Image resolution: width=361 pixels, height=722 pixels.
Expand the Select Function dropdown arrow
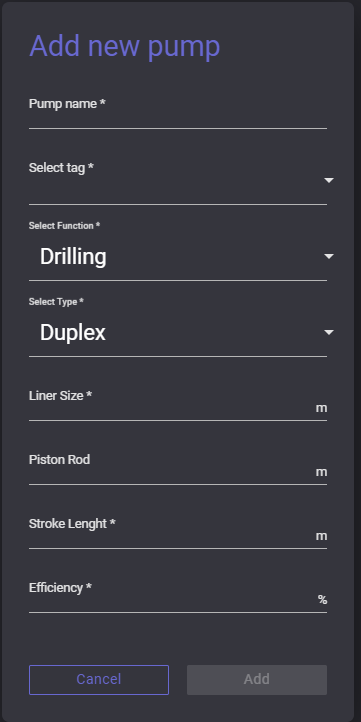[329, 256]
